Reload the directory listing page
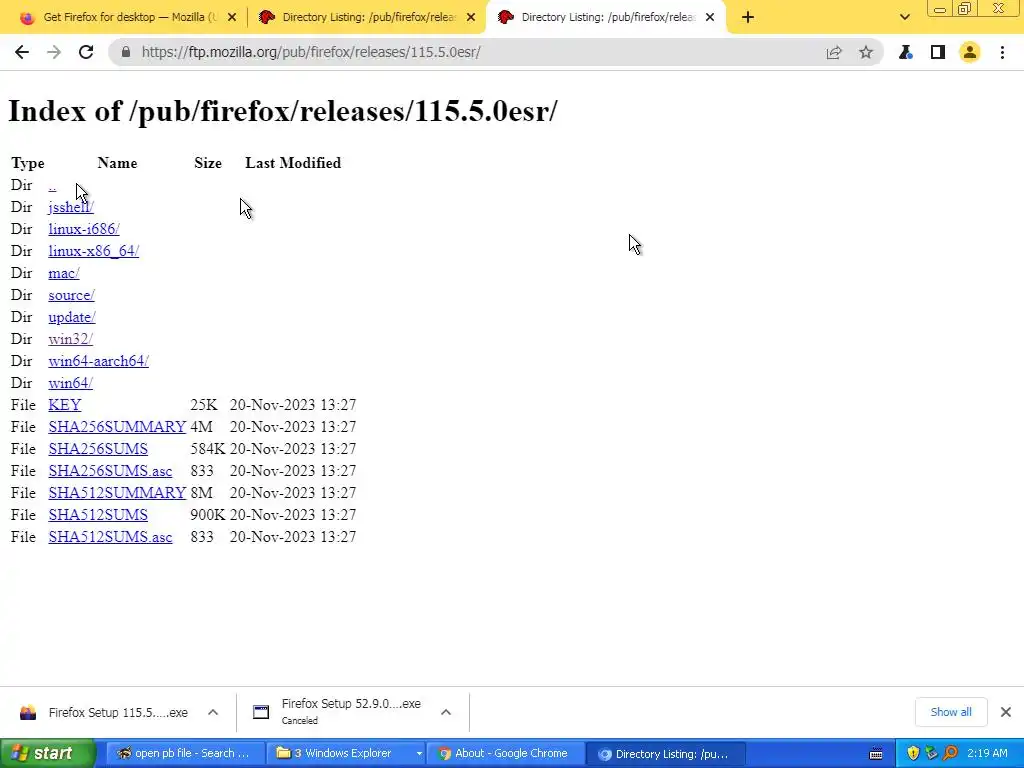This screenshot has height=768, width=1024. point(86,52)
